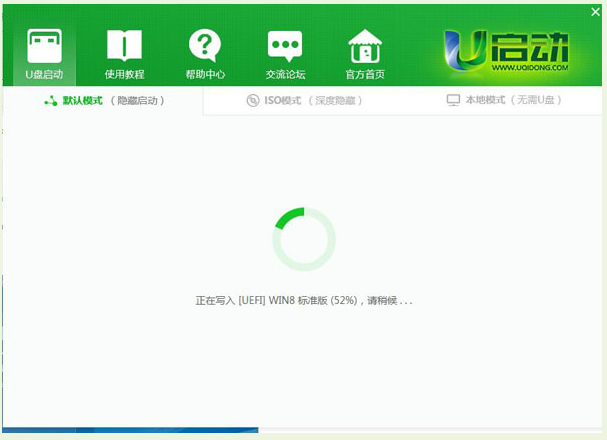
Task: Click the monitor icon beside 本地模式
Action: (x=453, y=101)
